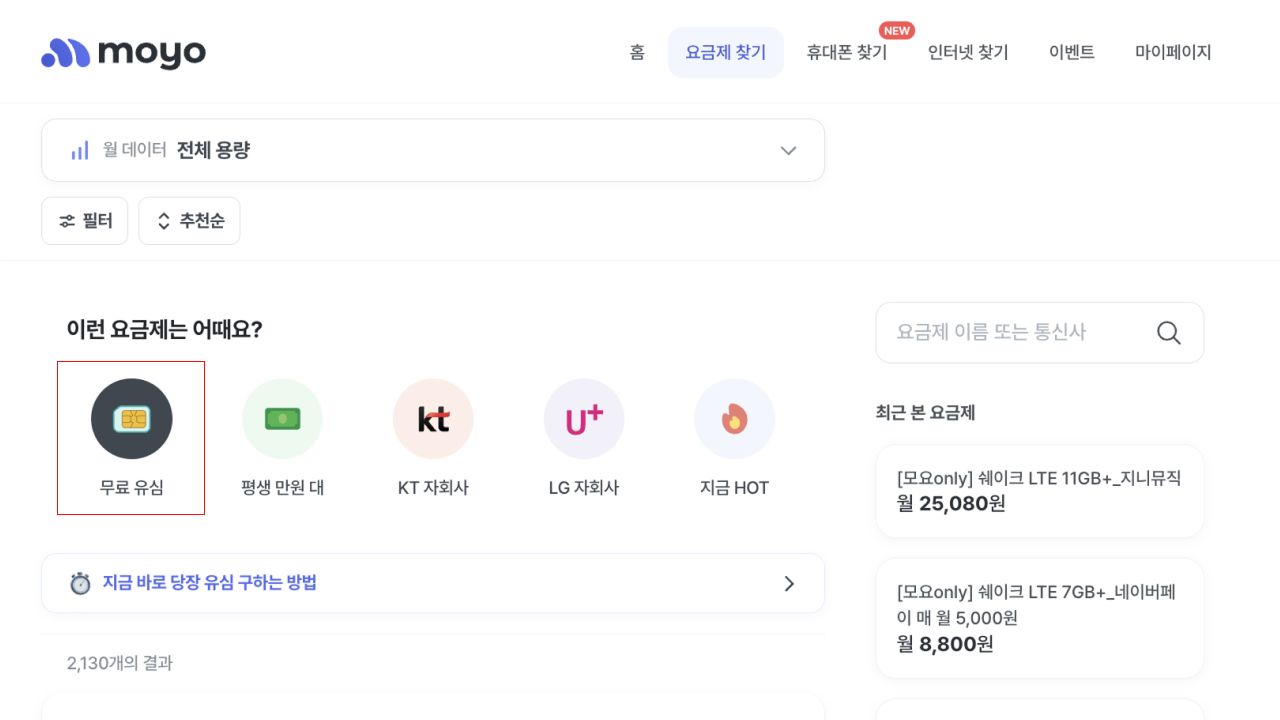The width and height of the screenshot is (1280, 720).
Task: Open the 쉐이크 LTE 11GB+ recent plan card
Action: [1039, 490]
